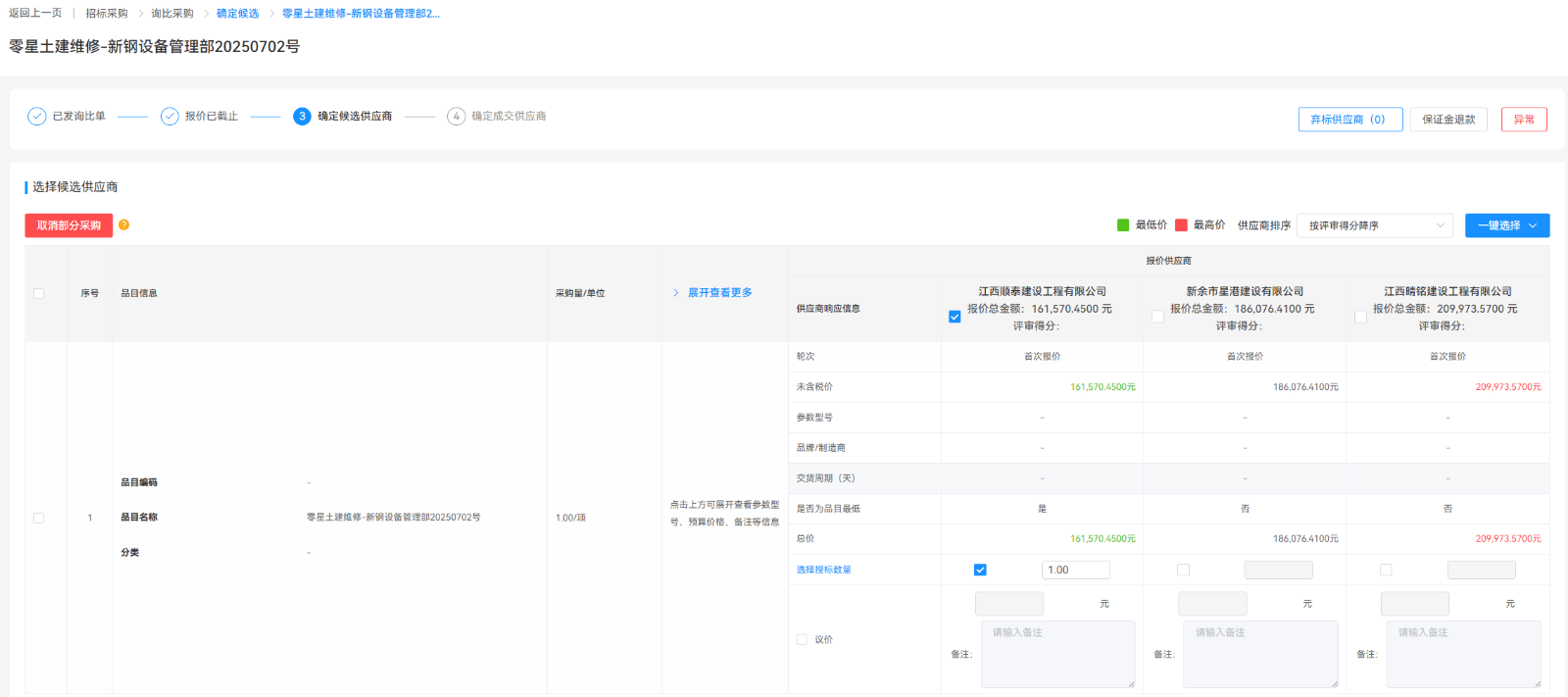Click the untaxed price 209,973.5700元 in 未含税价 row
This screenshot has width=1568, height=697.
pos(1508,387)
